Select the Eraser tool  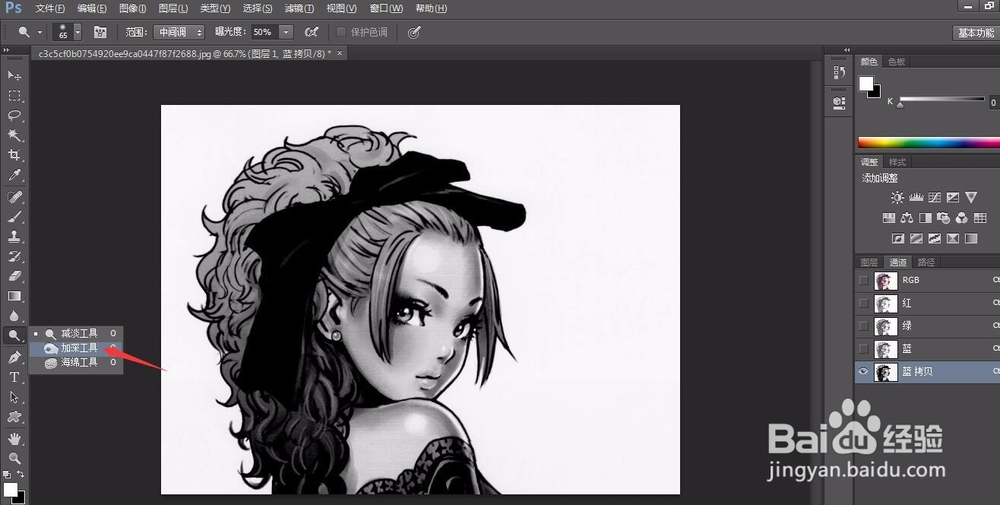[x=14, y=276]
